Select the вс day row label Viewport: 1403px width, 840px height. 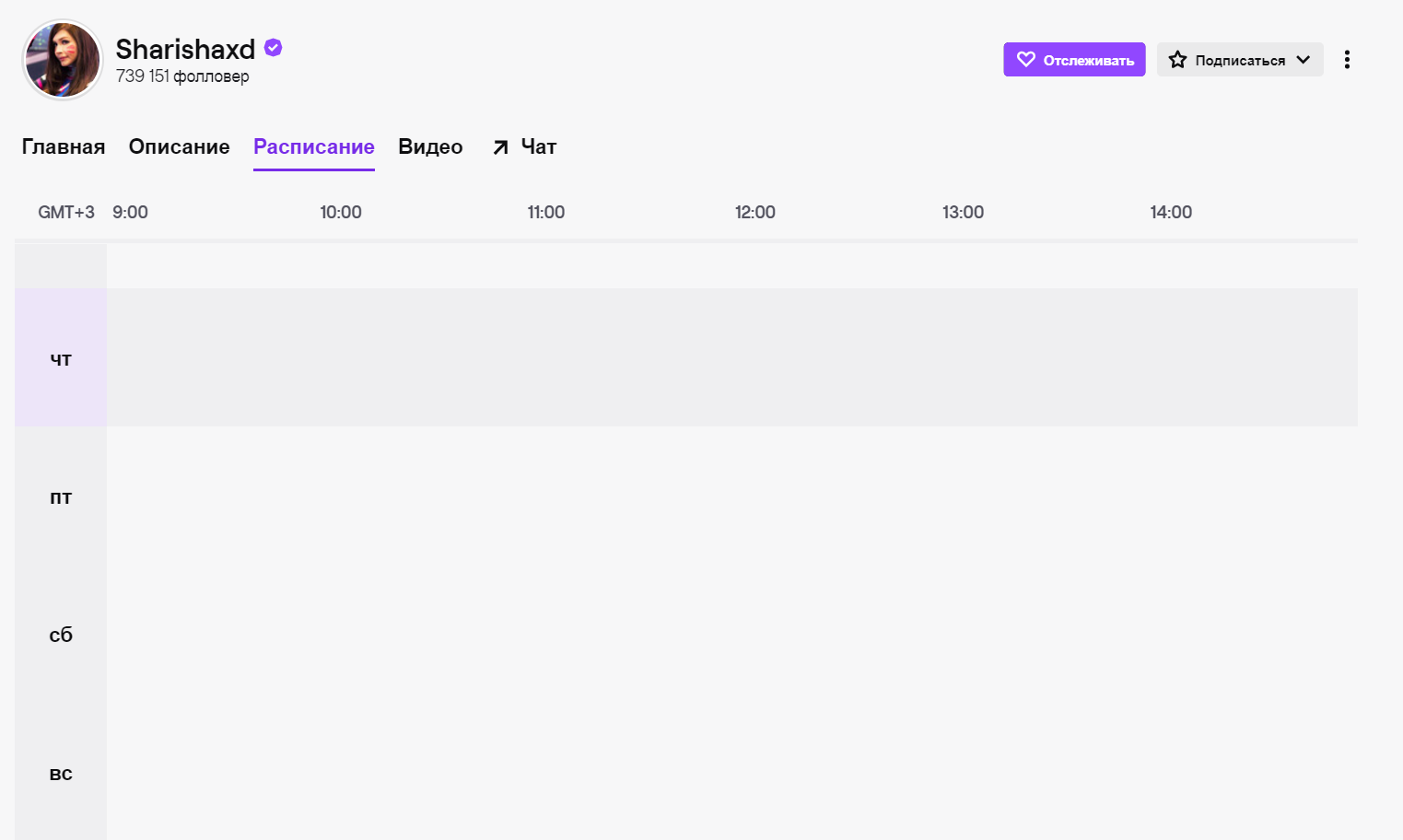coord(61,773)
